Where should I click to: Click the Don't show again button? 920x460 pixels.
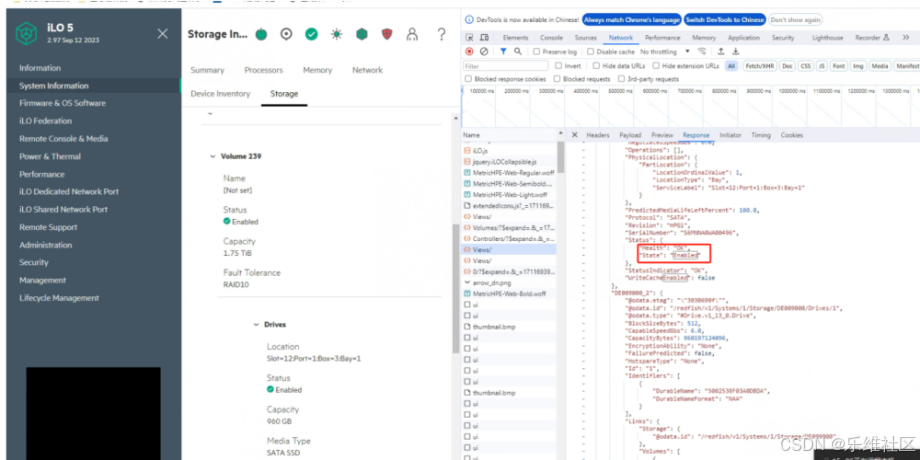pos(795,20)
